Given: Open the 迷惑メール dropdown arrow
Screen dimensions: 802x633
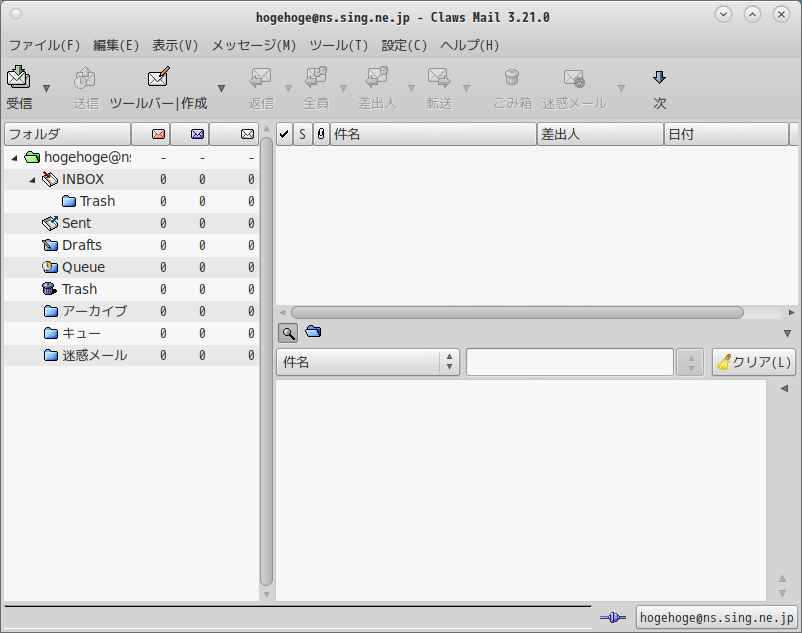Looking at the screenshot, I should pyautogui.click(x=621, y=88).
